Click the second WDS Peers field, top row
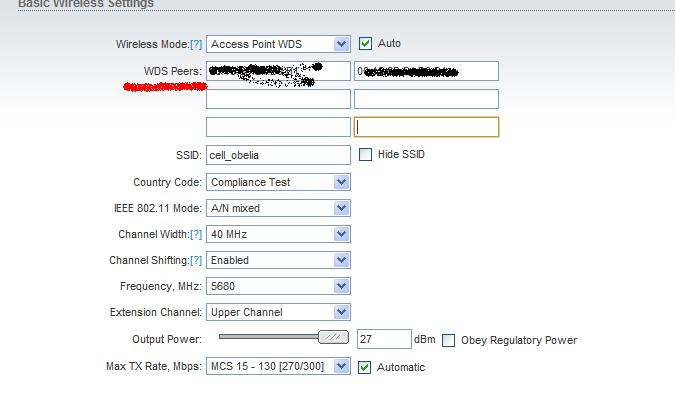 click(x=426, y=71)
